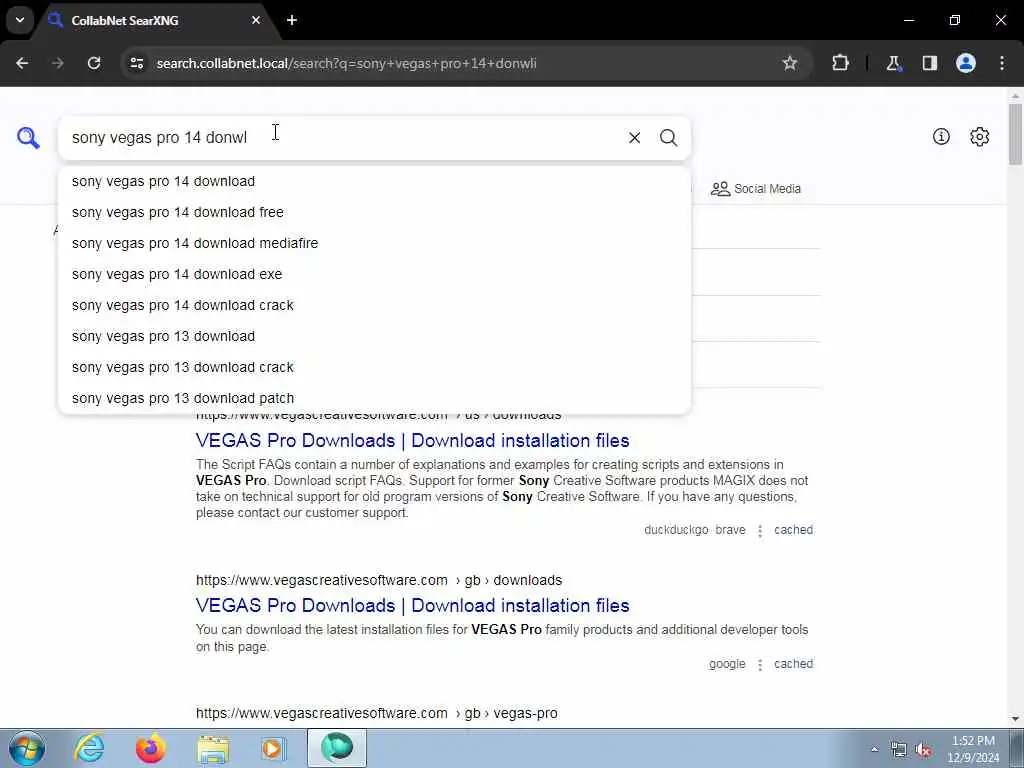
Task: Pick 'sony vegas pro 13 download crack' suggestion
Action: click(374, 367)
